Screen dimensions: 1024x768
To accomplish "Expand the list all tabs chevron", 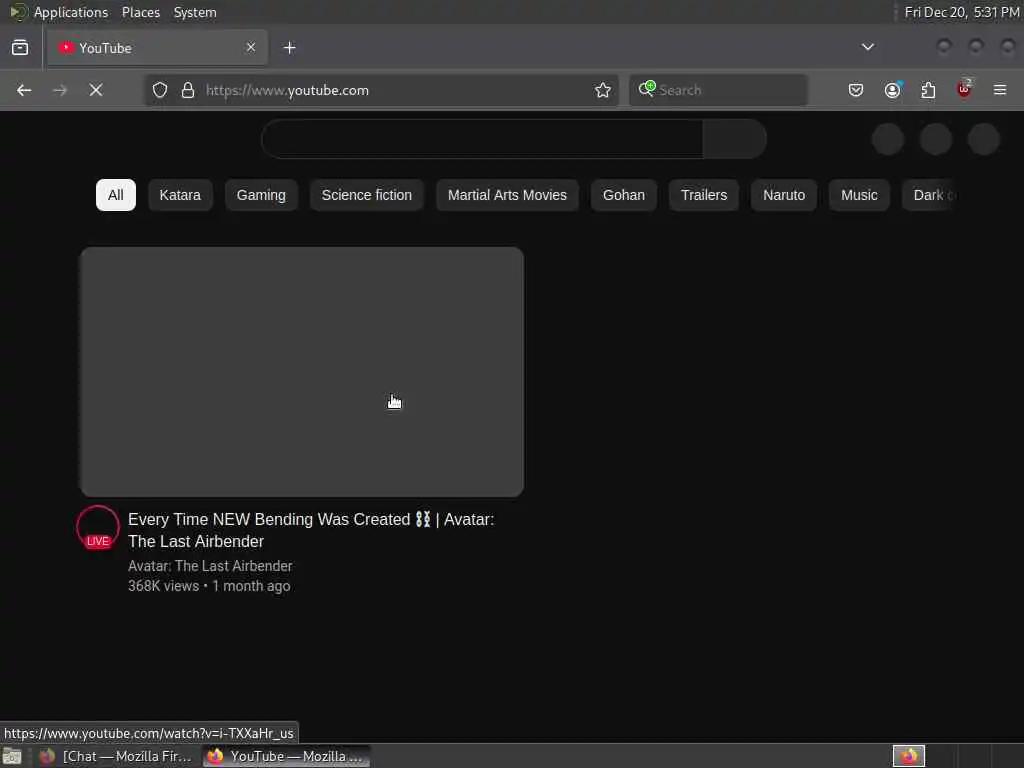I will tap(868, 47).
